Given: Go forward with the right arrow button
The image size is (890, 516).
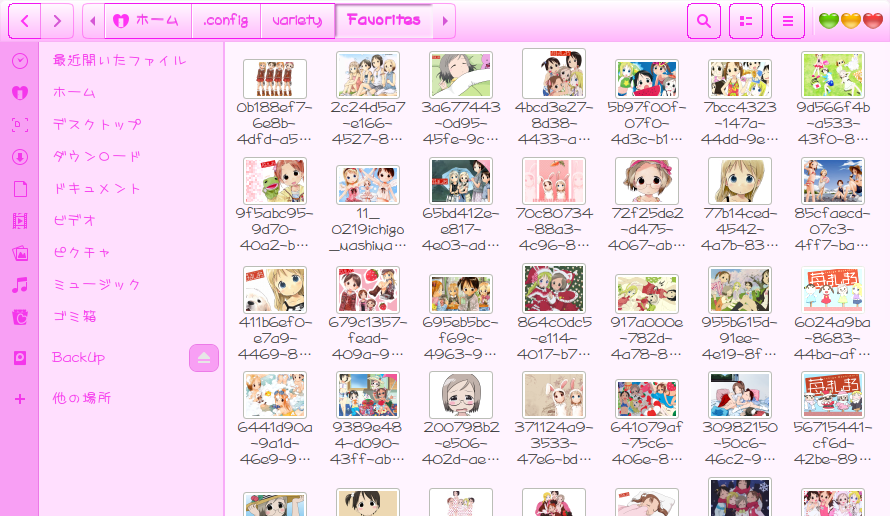Looking at the screenshot, I should tap(57, 21).
